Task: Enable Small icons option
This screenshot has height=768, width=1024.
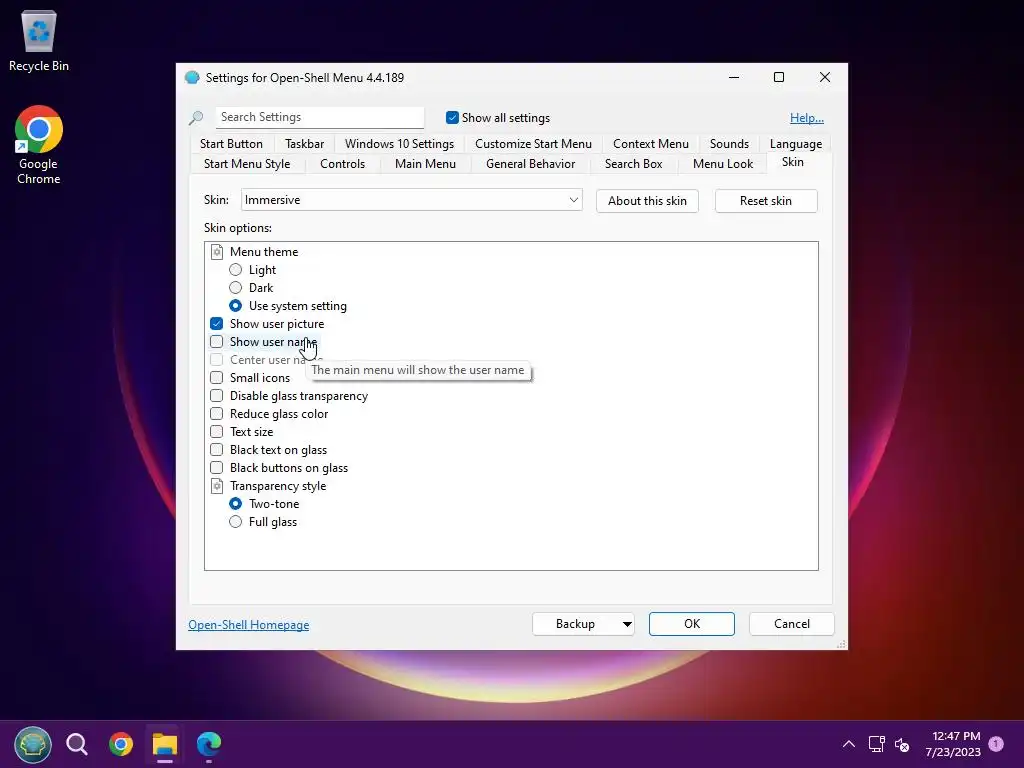Action: (x=217, y=377)
